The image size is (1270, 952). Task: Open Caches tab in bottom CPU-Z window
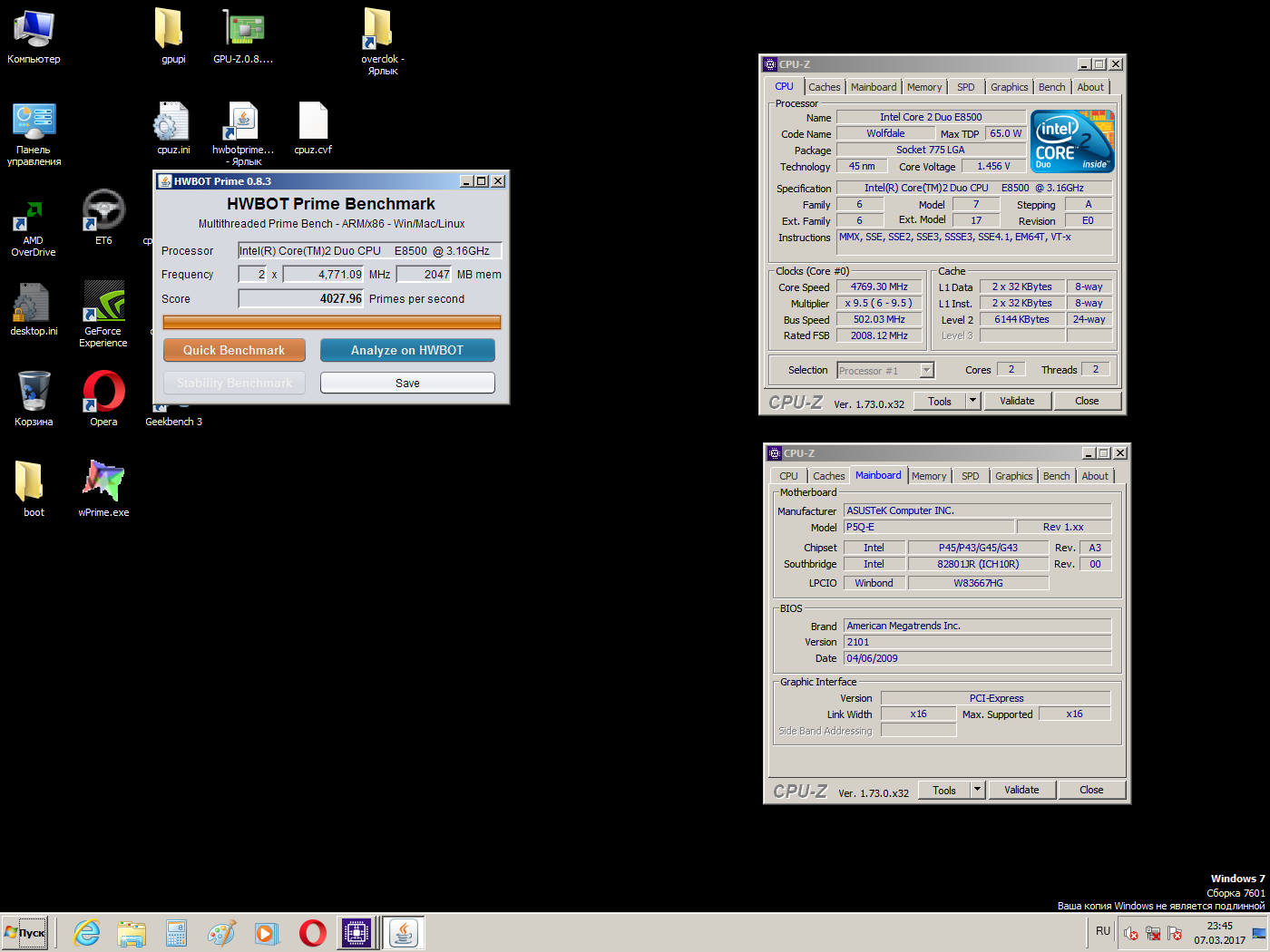(x=828, y=476)
